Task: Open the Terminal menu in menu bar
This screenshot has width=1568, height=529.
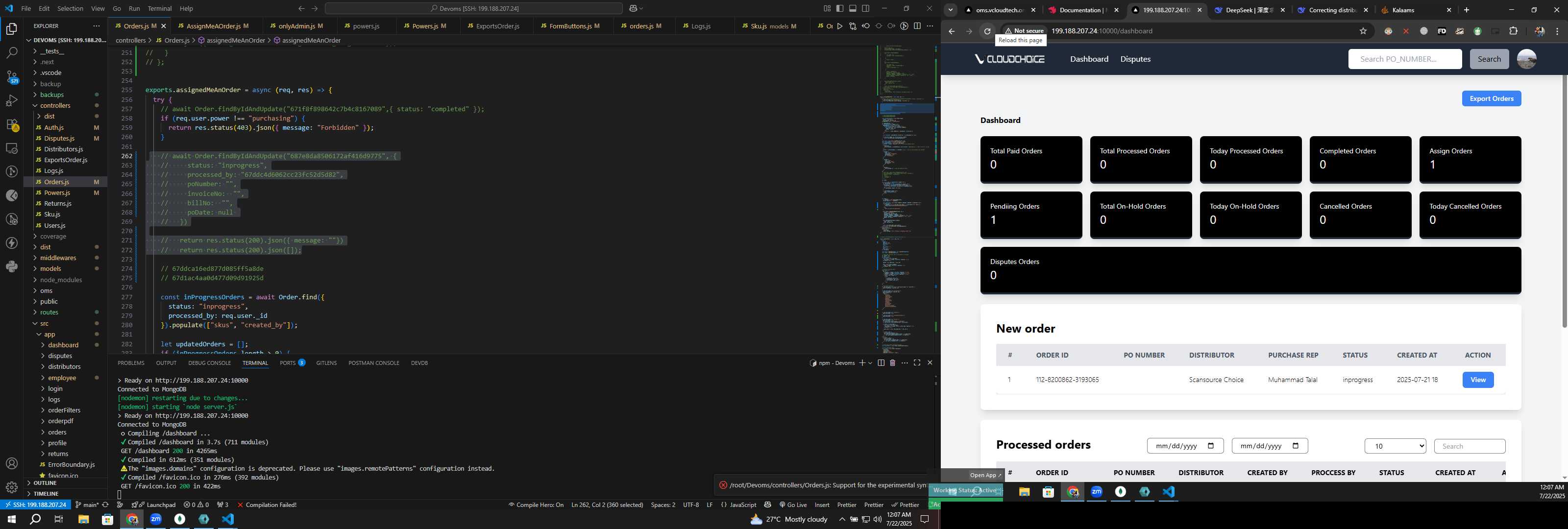Action: point(159,8)
